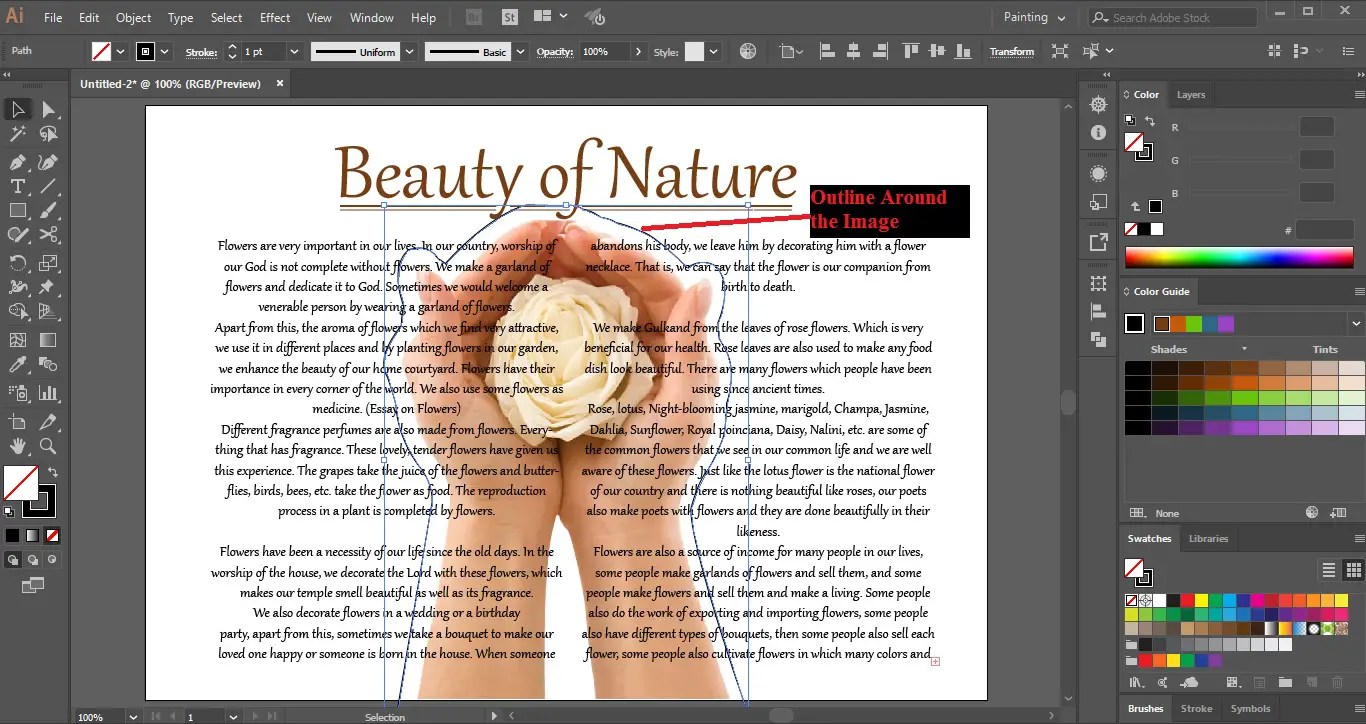
Task: Swap fill and stroke in toolbar
Action: [53, 472]
